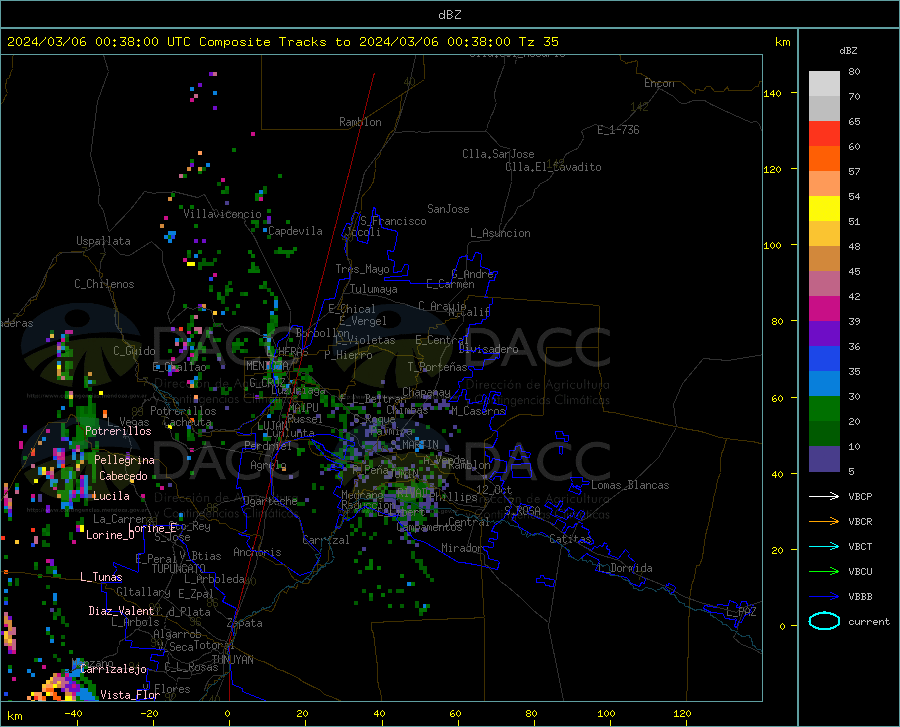Viewport: 900px width, 727px height.
Task: Click the 'Lucila' map label
Action: (111, 496)
